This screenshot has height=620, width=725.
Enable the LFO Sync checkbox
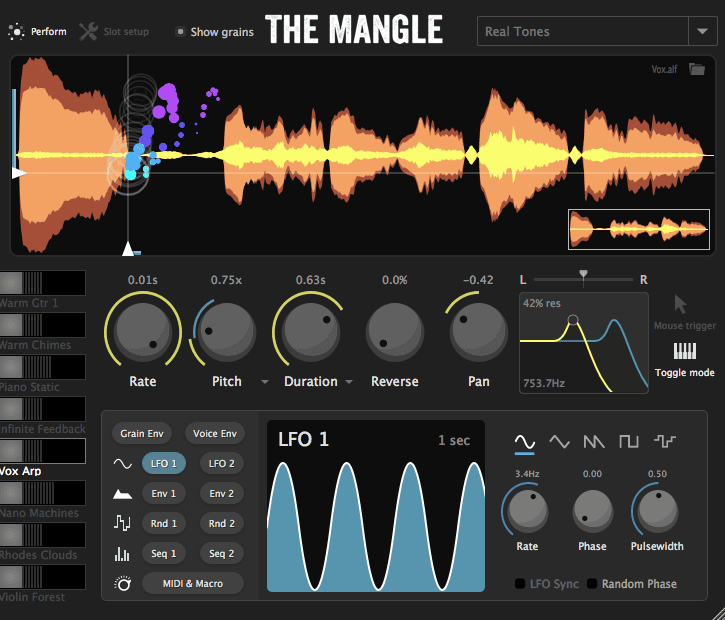521,584
